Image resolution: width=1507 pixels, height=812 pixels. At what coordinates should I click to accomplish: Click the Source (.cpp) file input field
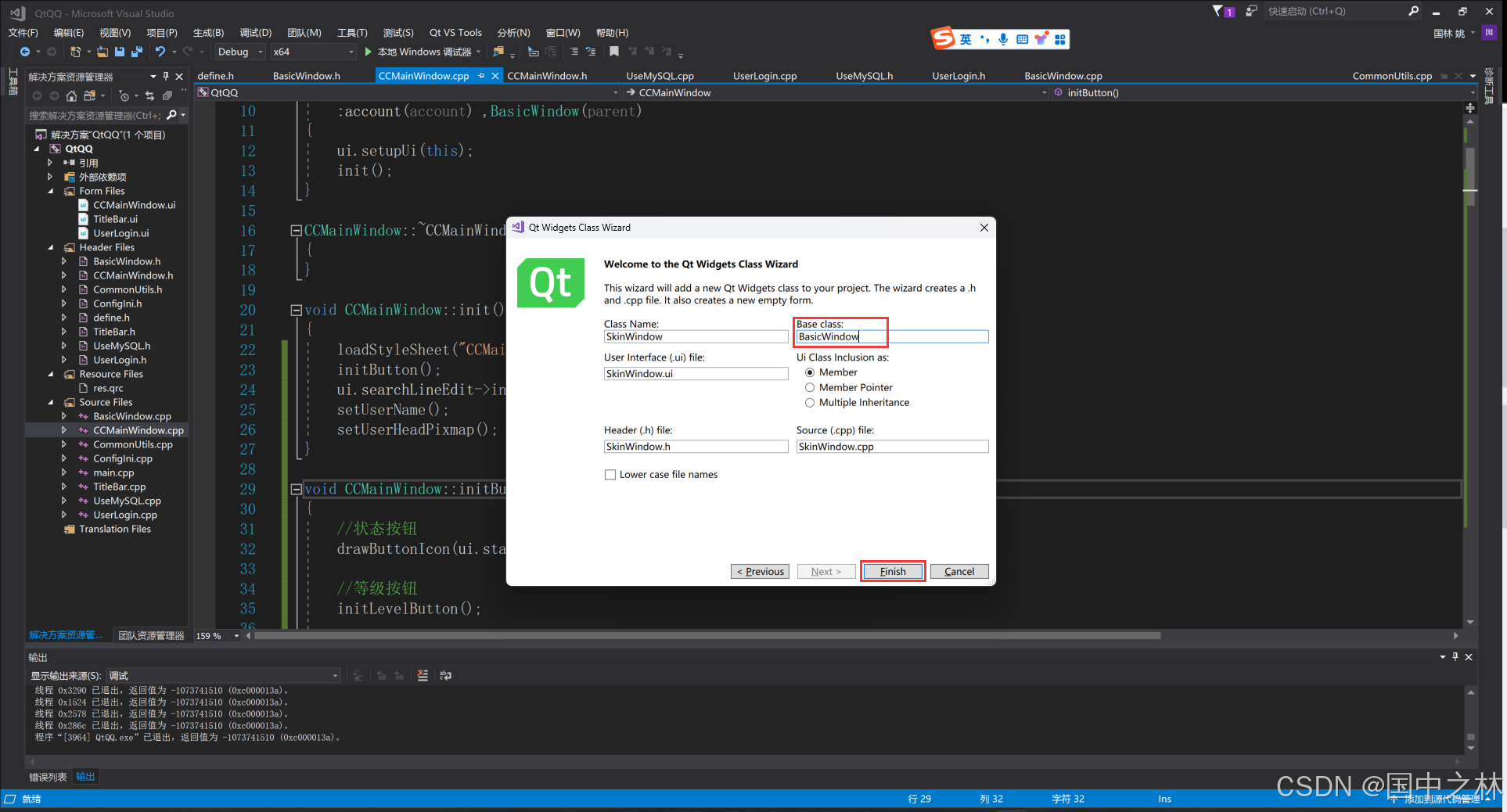pyautogui.click(x=892, y=447)
